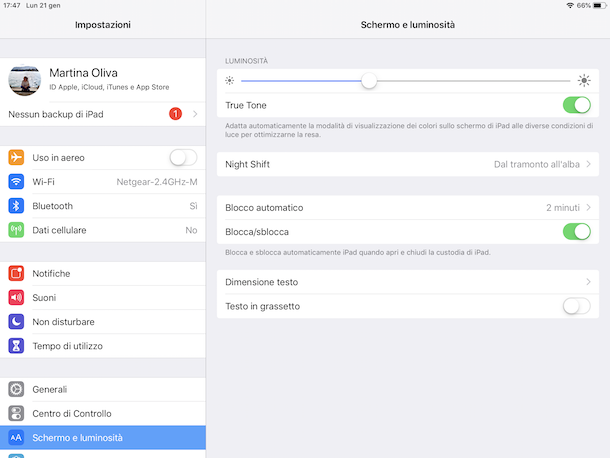The height and width of the screenshot is (458, 610).
Task: Select Bluetooth settings row label
Action: (x=53, y=206)
